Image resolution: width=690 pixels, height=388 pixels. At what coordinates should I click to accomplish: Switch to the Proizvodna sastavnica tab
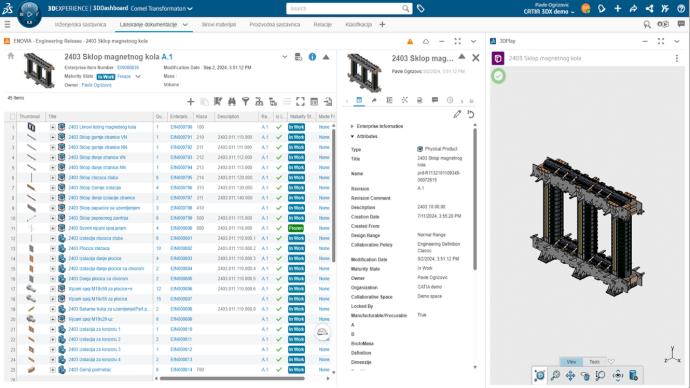275,25
